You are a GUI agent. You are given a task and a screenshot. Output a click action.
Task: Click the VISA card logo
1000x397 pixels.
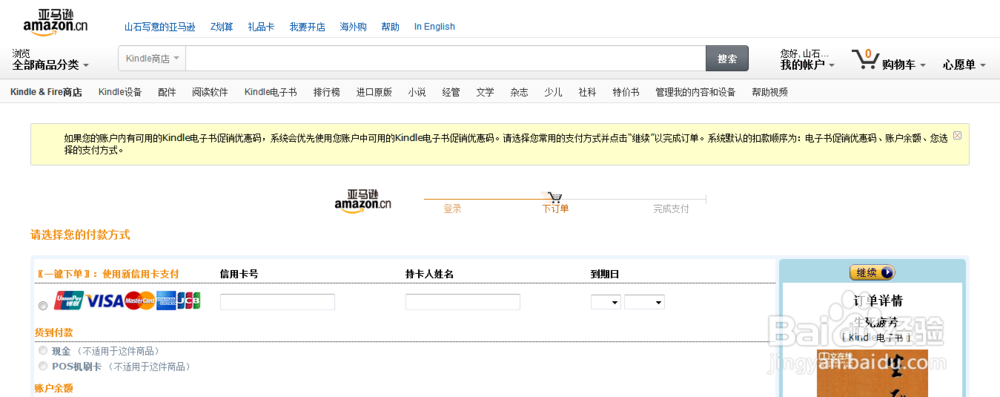coord(105,301)
